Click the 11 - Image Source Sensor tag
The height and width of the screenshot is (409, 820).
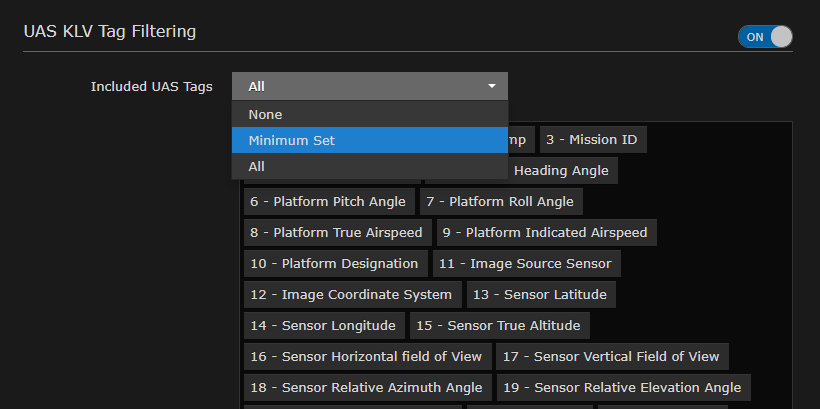[525, 264]
